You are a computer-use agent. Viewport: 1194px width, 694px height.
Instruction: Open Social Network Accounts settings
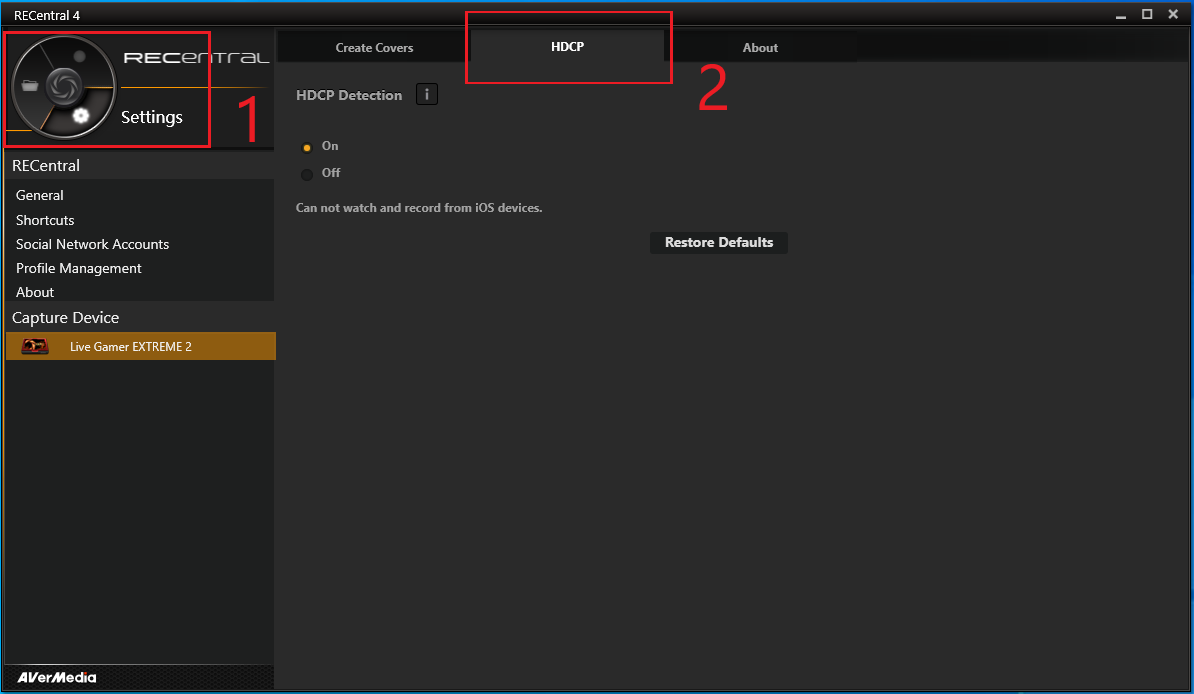coord(92,244)
